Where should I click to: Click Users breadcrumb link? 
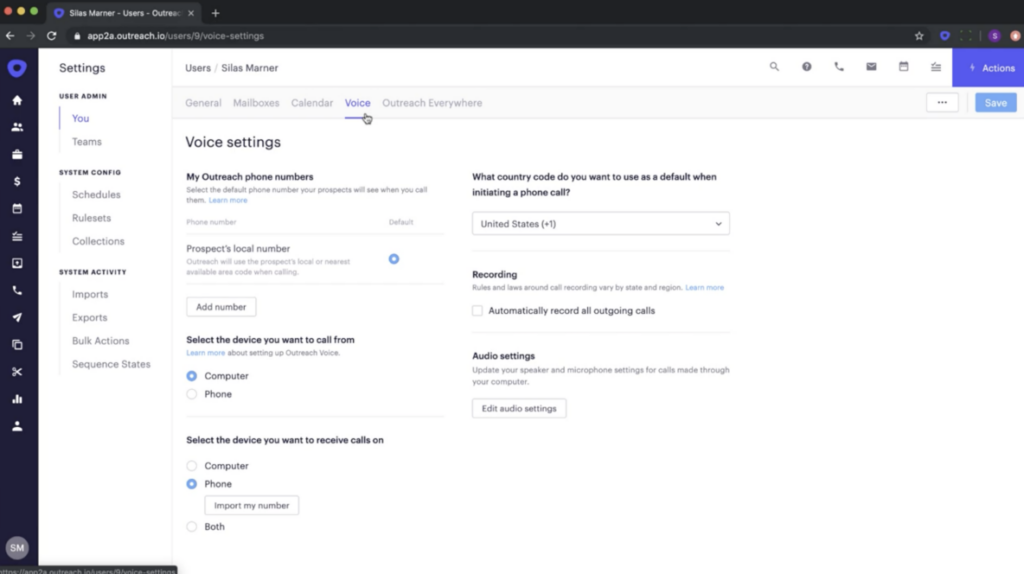(198, 68)
